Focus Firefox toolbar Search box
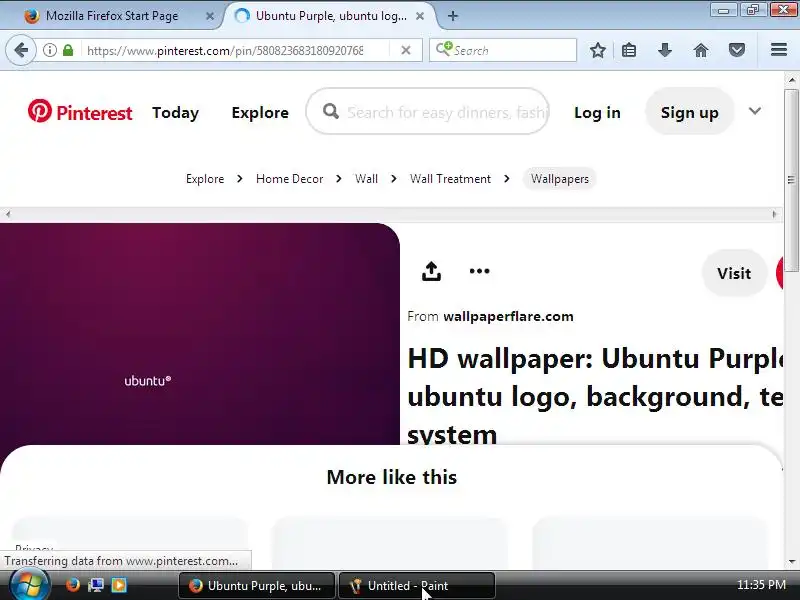 tap(503, 50)
